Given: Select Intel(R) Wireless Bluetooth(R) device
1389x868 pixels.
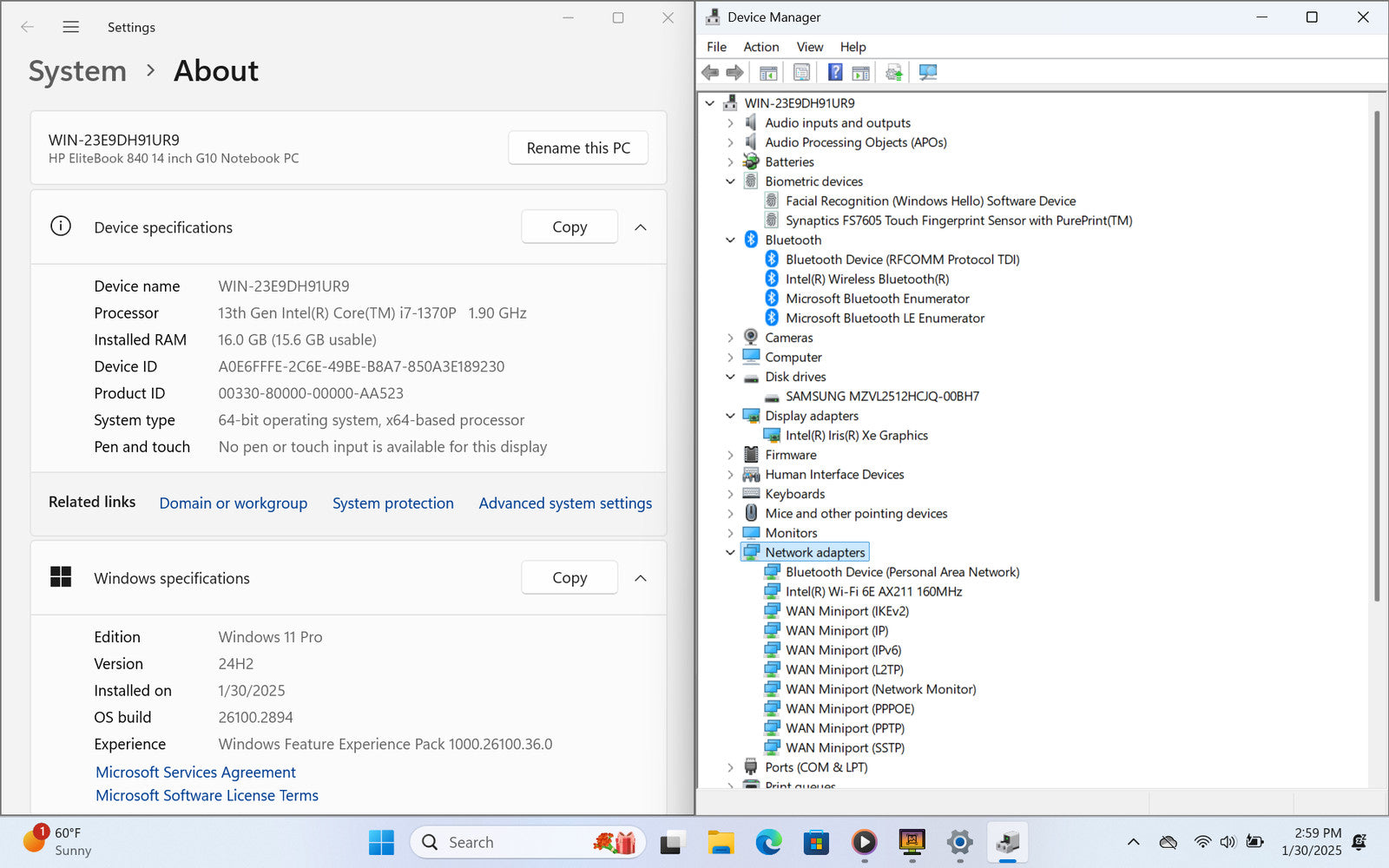Looking at the screenshot, I should pyautogui.click(x=867, y=279).
